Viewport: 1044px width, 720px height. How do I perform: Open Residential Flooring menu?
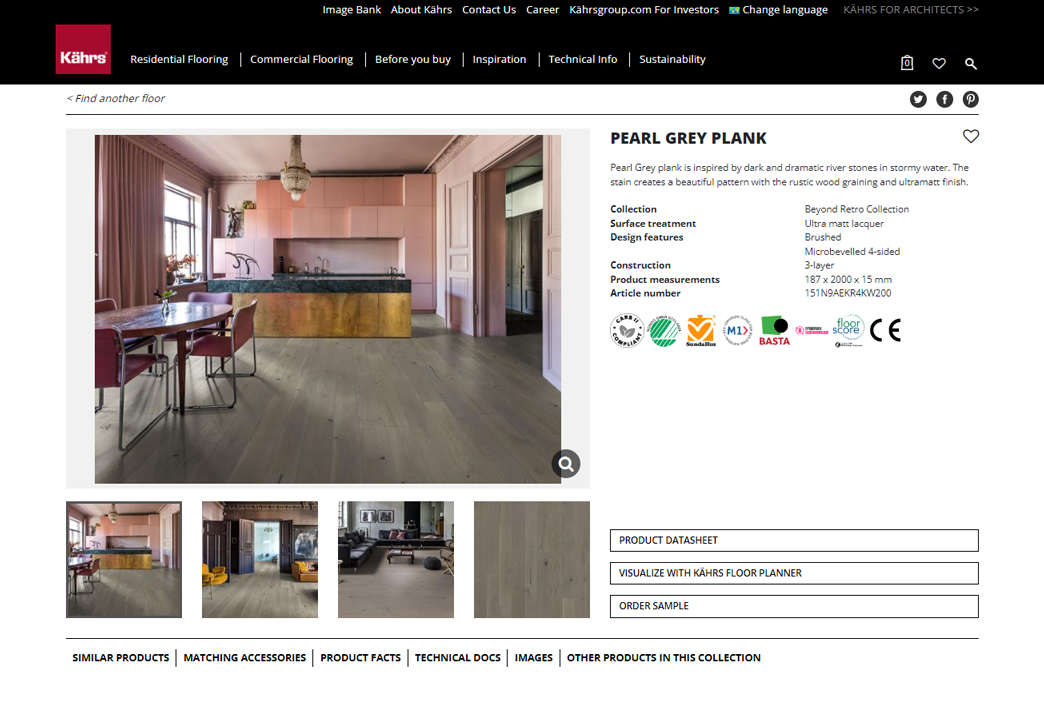tap(179, 59)
